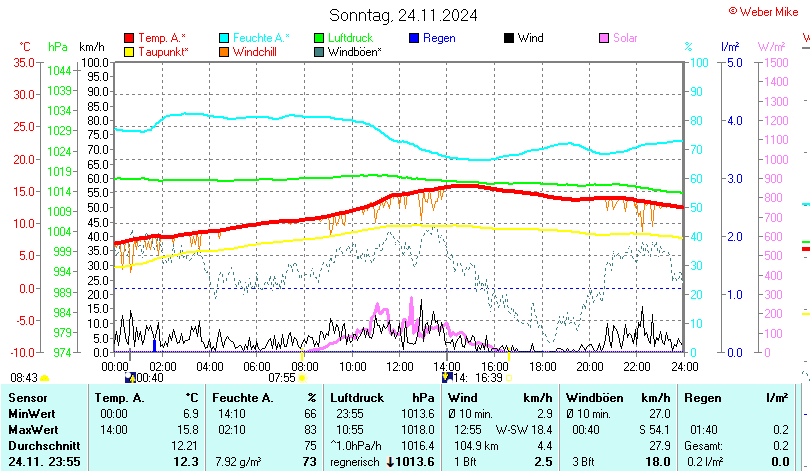Click the Windböen column header in table
The height and width of the screenshot is (471, 810).
pos(595,398)
